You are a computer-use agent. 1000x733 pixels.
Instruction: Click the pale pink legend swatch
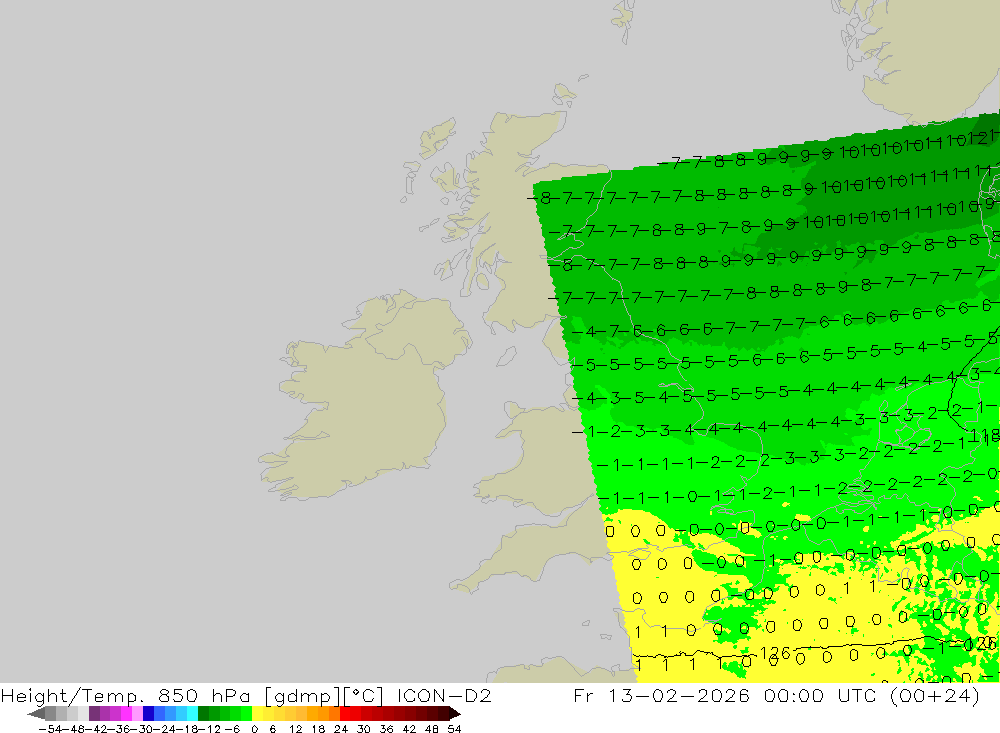(137, 714)
